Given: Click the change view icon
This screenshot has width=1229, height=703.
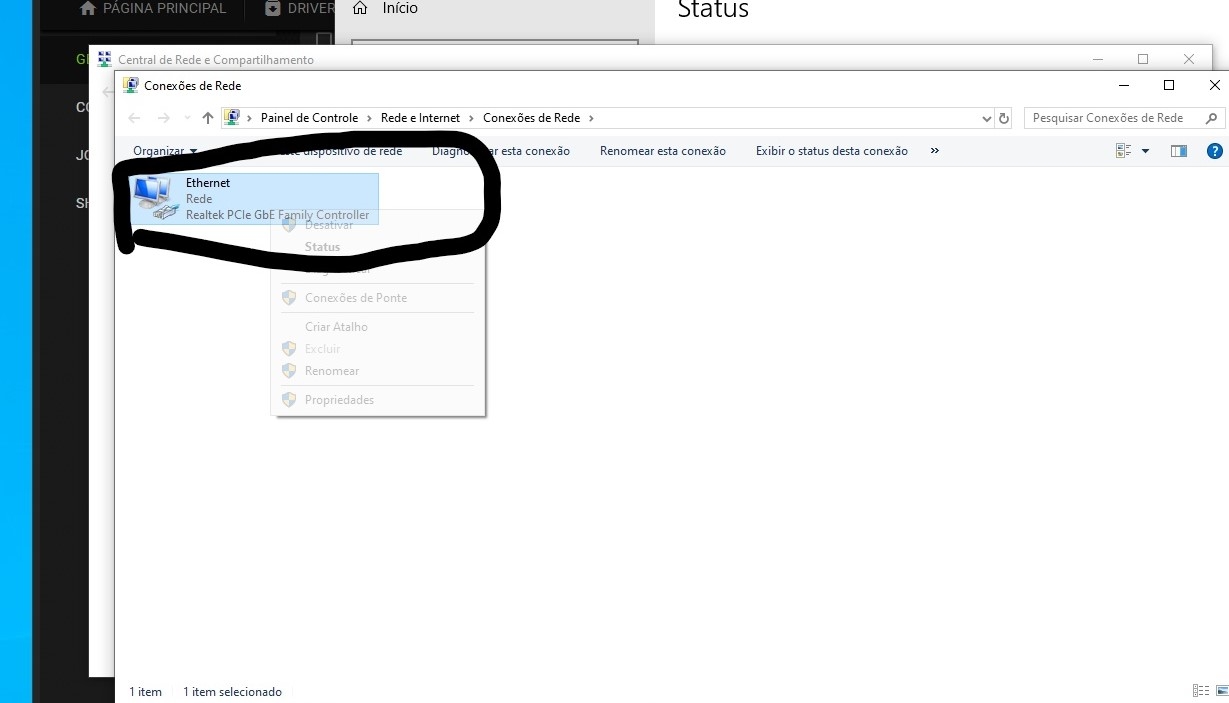Looking at the screenshot, I should 1123,151.
